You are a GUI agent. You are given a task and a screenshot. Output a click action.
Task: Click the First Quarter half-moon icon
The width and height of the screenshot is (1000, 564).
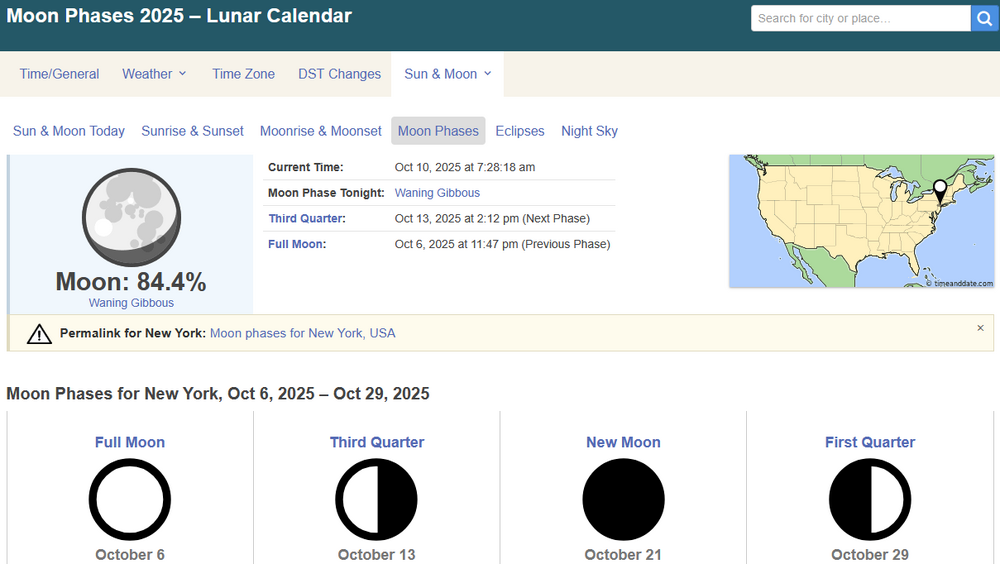(x=870, y=499)
